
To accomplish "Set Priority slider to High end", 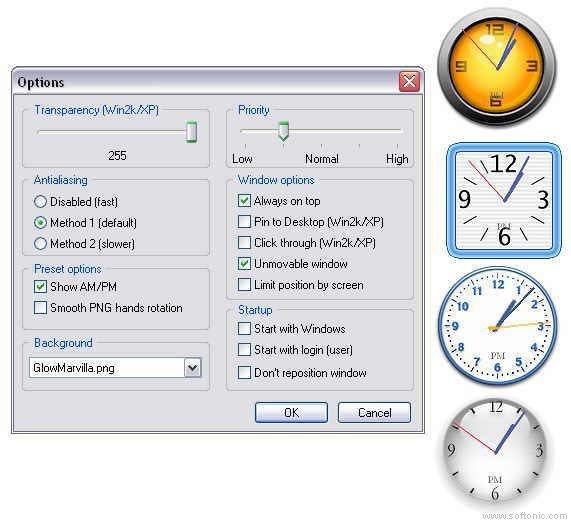I will click(398, 130).
